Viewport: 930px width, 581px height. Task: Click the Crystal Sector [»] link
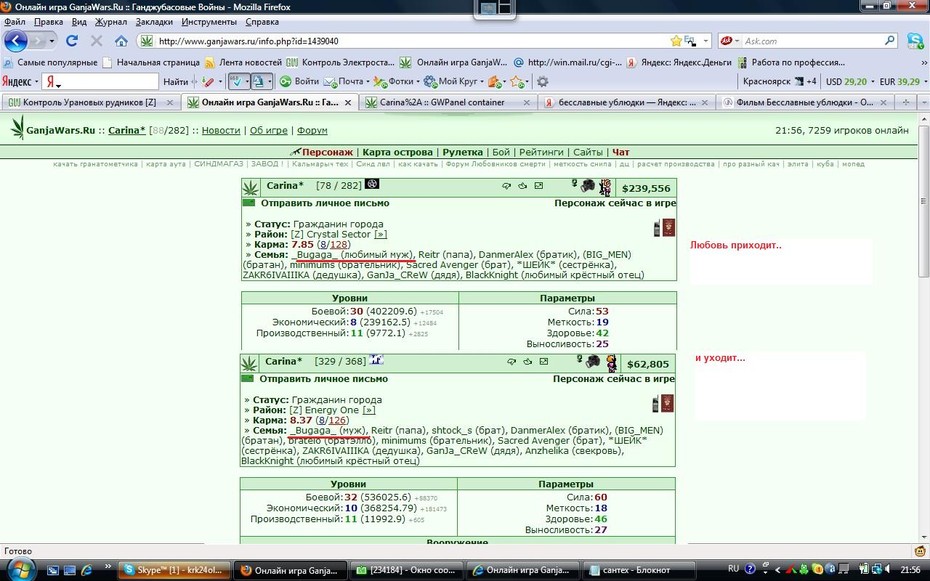(x=380, y=234)
